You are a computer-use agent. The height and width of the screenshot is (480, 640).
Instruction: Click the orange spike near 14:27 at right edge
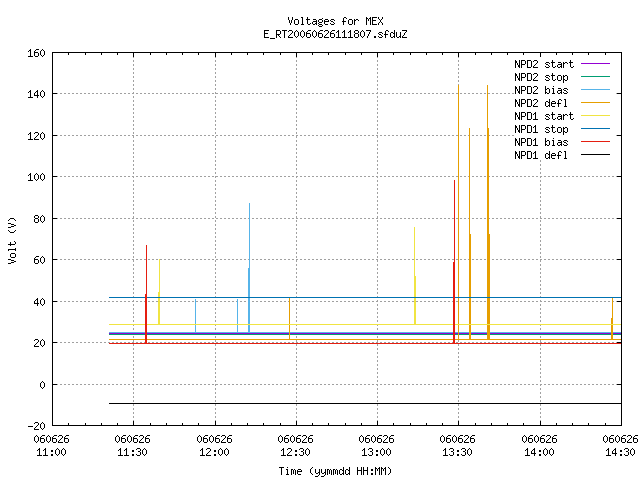[612, 318]
